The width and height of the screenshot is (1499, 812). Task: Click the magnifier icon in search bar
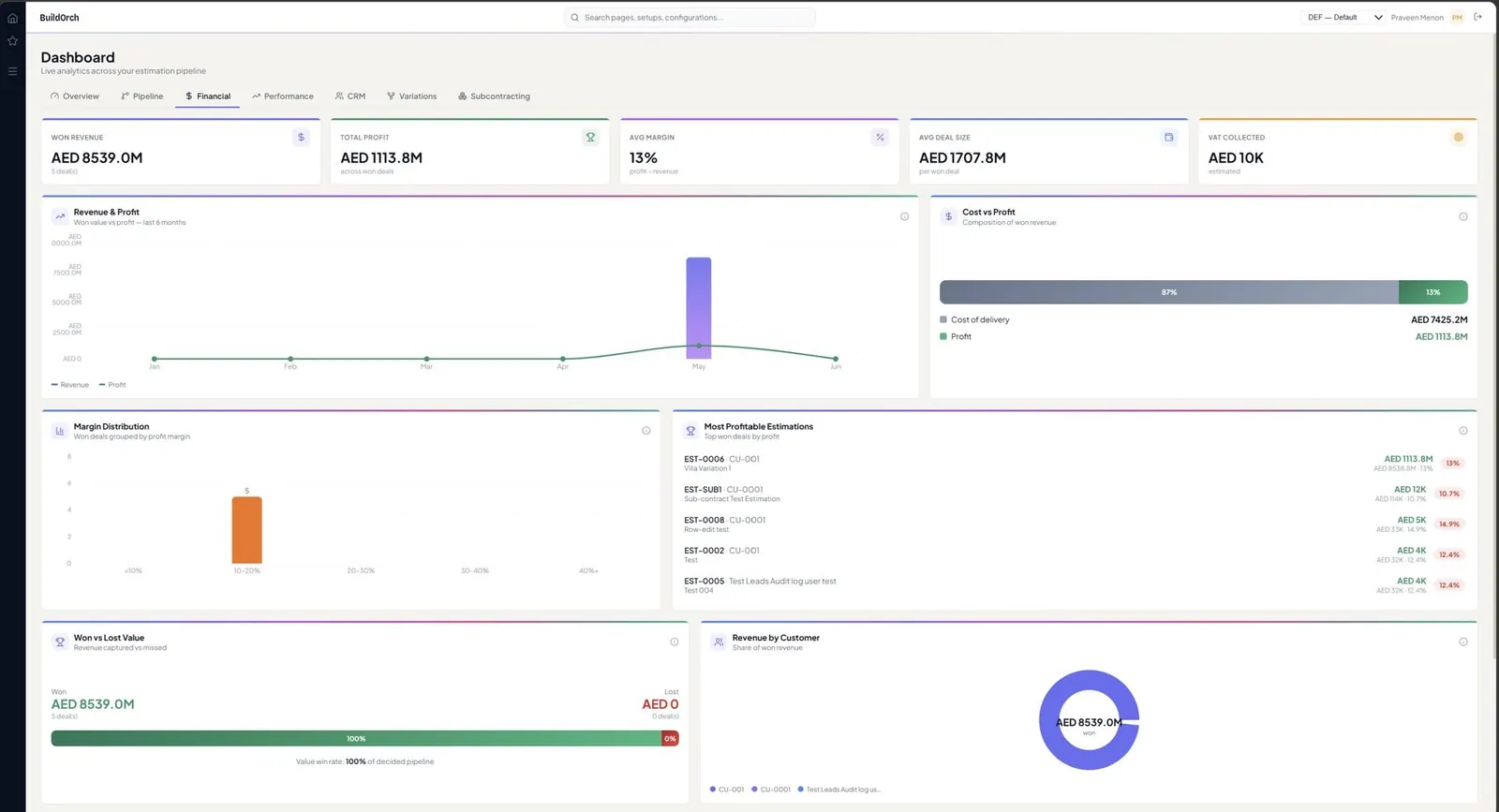(x=574, y=18)
